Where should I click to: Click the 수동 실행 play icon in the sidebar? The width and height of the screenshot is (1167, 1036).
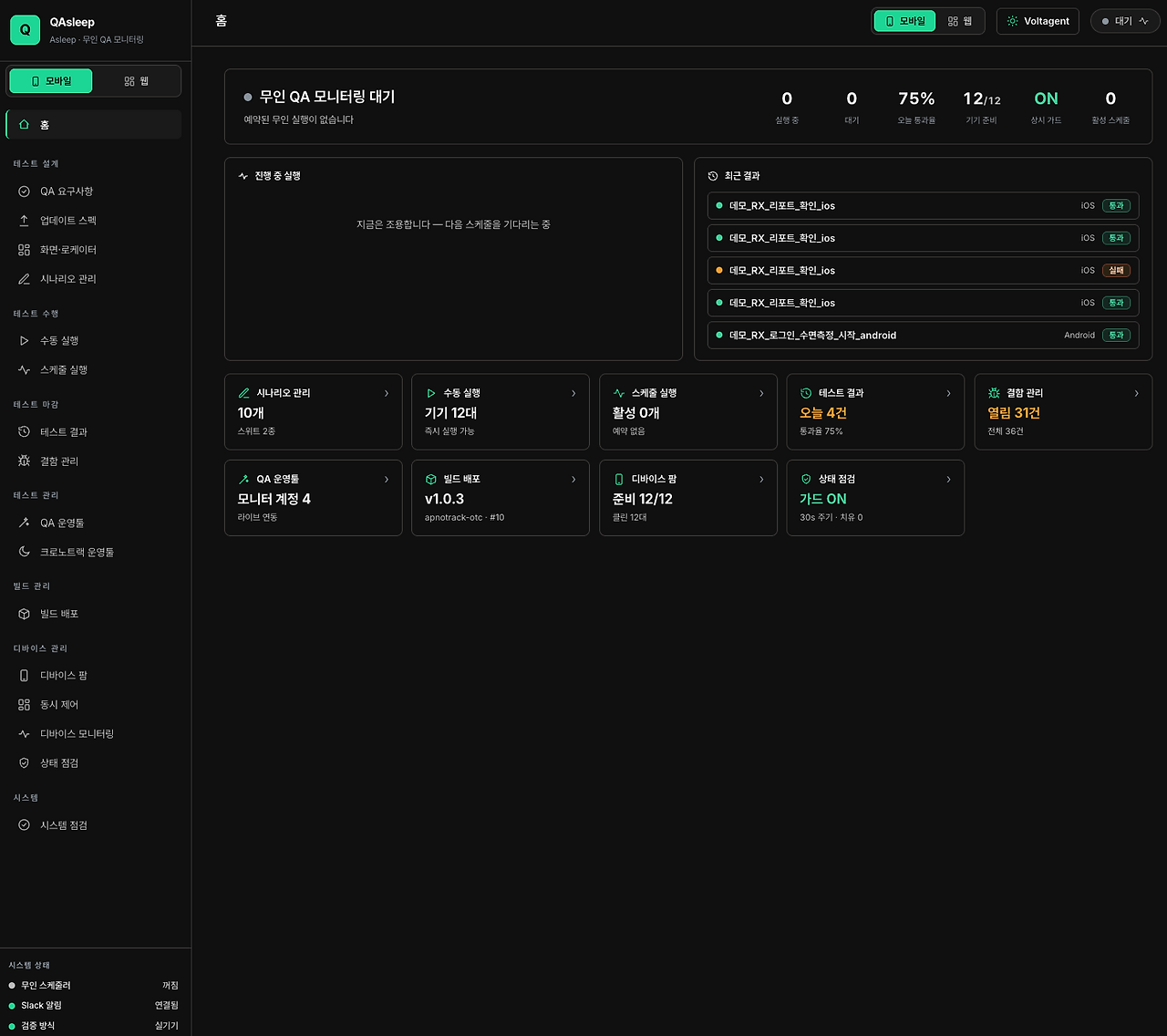pos(25,341)
